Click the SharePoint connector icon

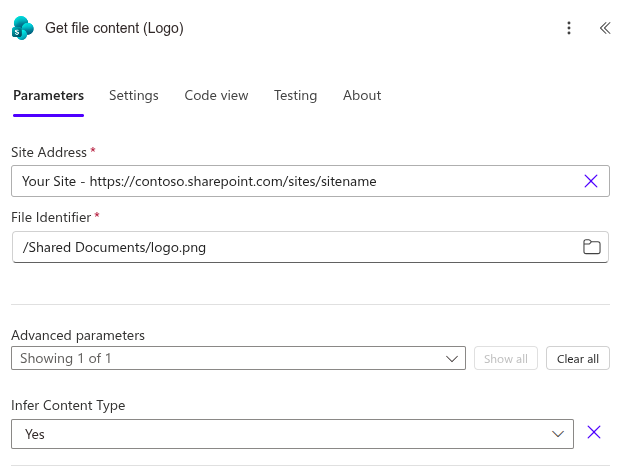23,28
